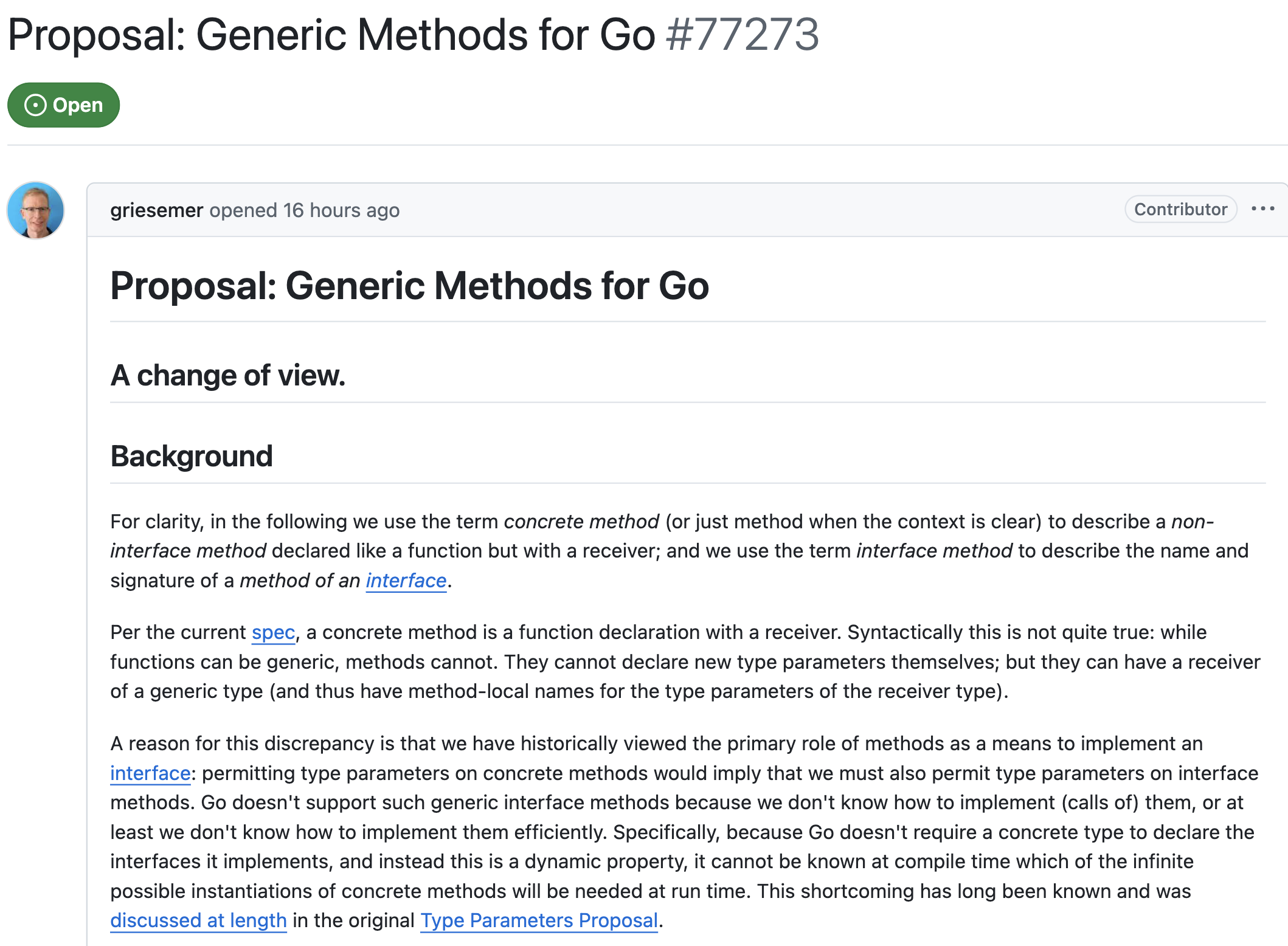Screen dimensions: 1288x946
Task: Click the Contributor label badge
Action: pyautogui.click(x=1180, y=209)
